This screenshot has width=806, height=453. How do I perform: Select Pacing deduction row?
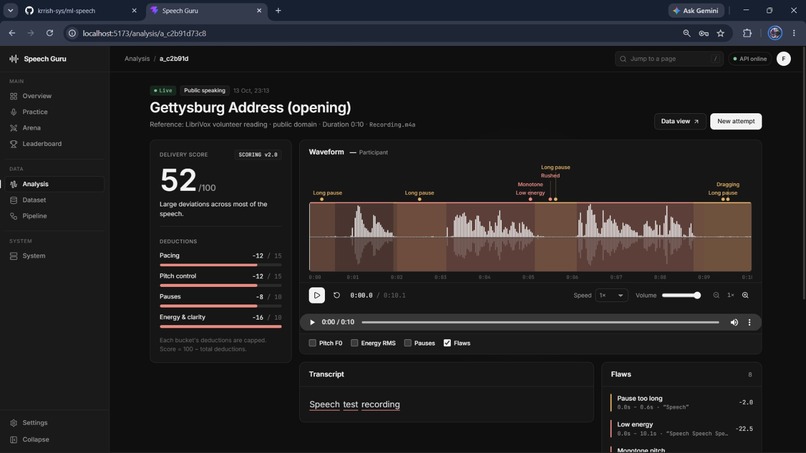tap(221, 259)
